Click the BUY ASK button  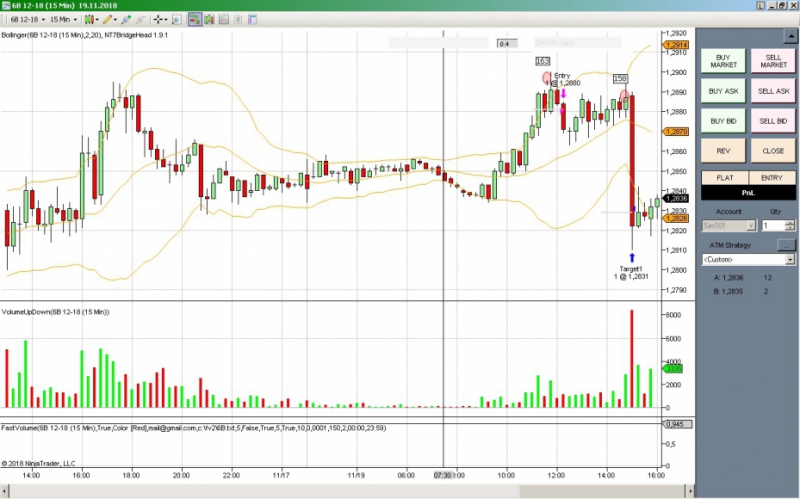723,91
